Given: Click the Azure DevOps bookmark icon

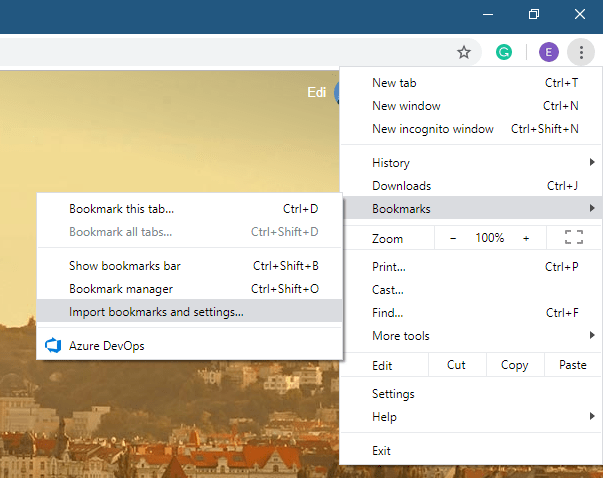Looking at the screenshot, I should pos(53,345).
